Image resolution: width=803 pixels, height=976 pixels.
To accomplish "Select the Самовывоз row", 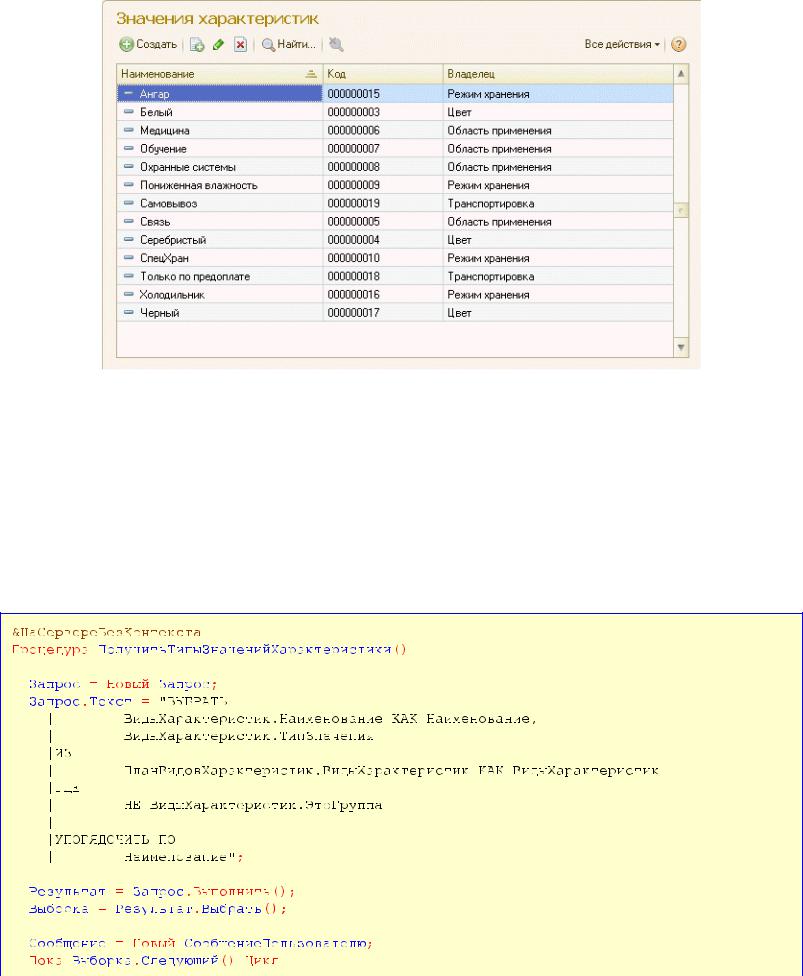I will point(395,204).
